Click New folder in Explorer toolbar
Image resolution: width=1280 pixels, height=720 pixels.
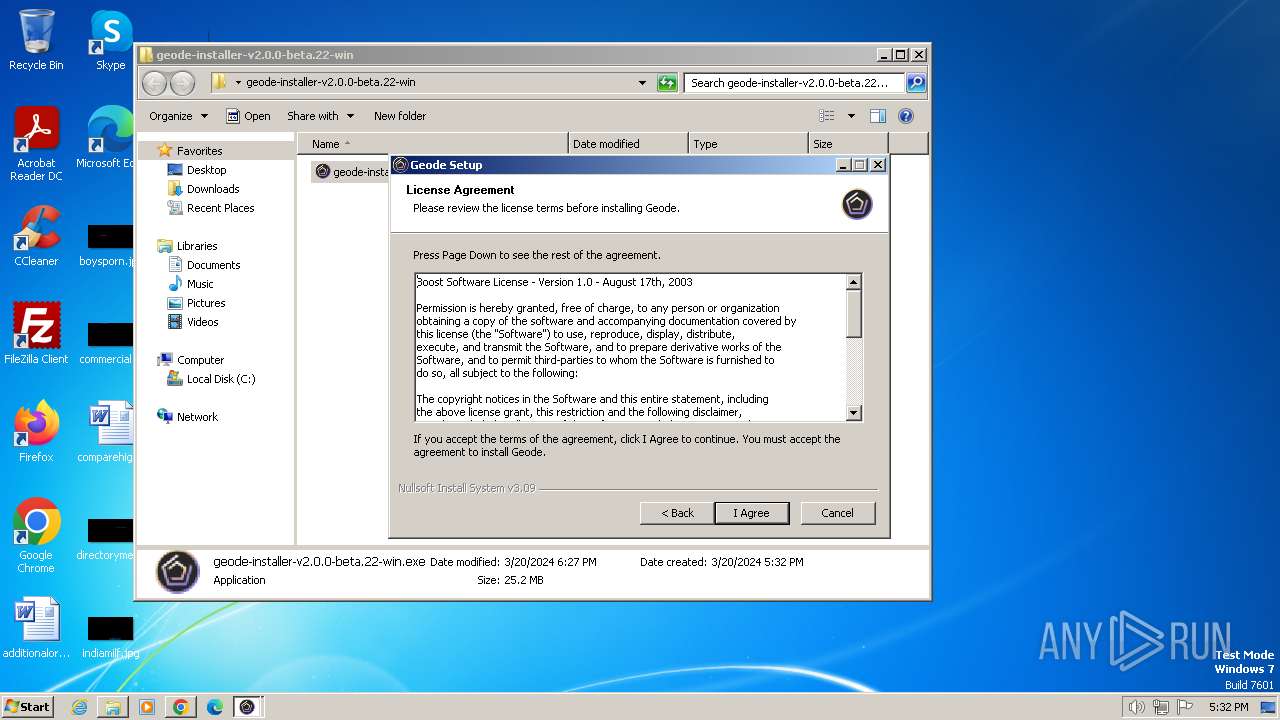tap(400, 116)
